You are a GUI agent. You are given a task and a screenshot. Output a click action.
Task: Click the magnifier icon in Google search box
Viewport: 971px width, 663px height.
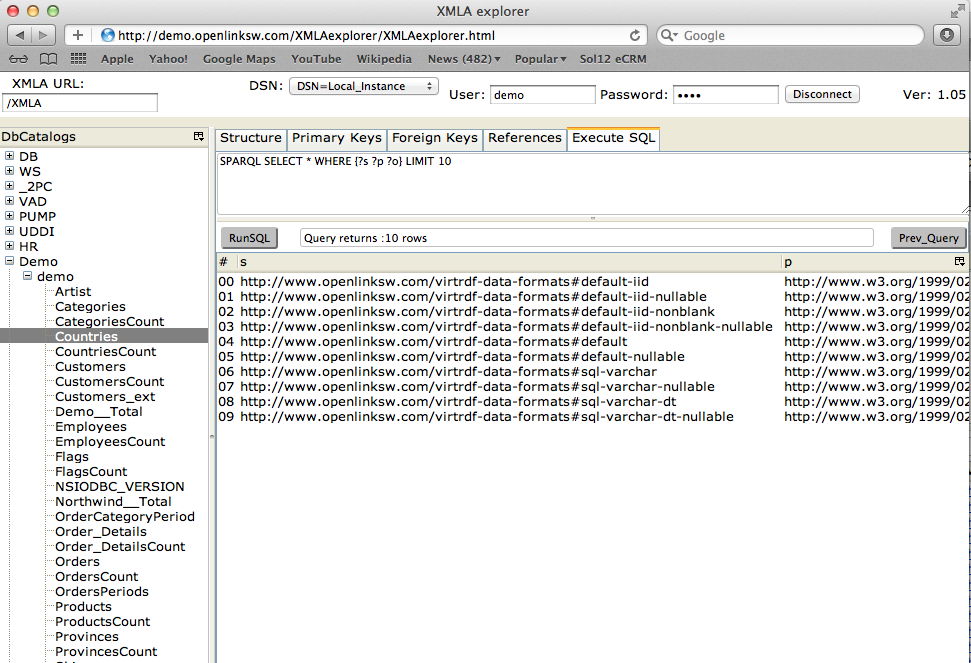[669, 35]
